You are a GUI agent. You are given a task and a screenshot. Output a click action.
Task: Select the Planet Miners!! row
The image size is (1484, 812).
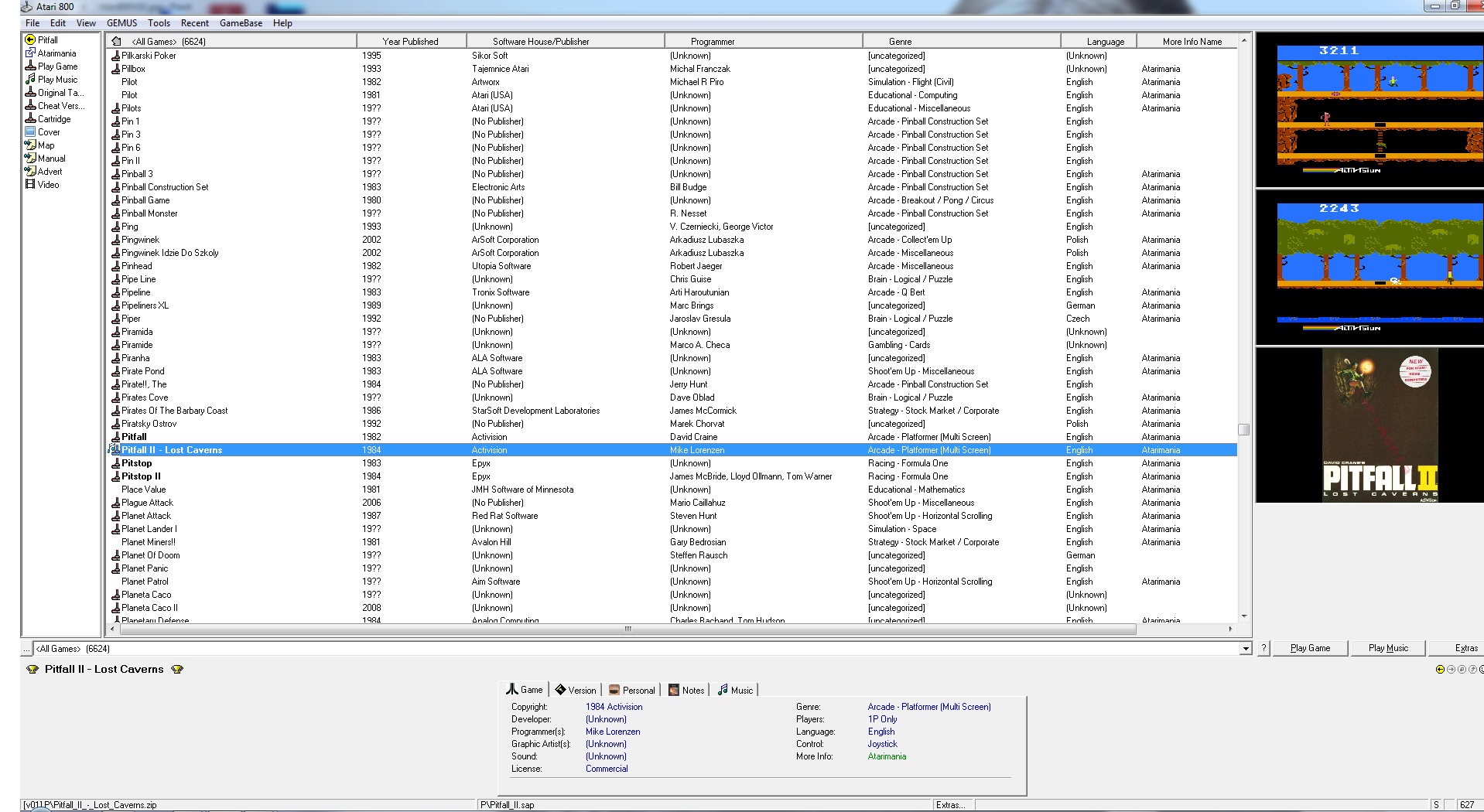tap(672, 542)
